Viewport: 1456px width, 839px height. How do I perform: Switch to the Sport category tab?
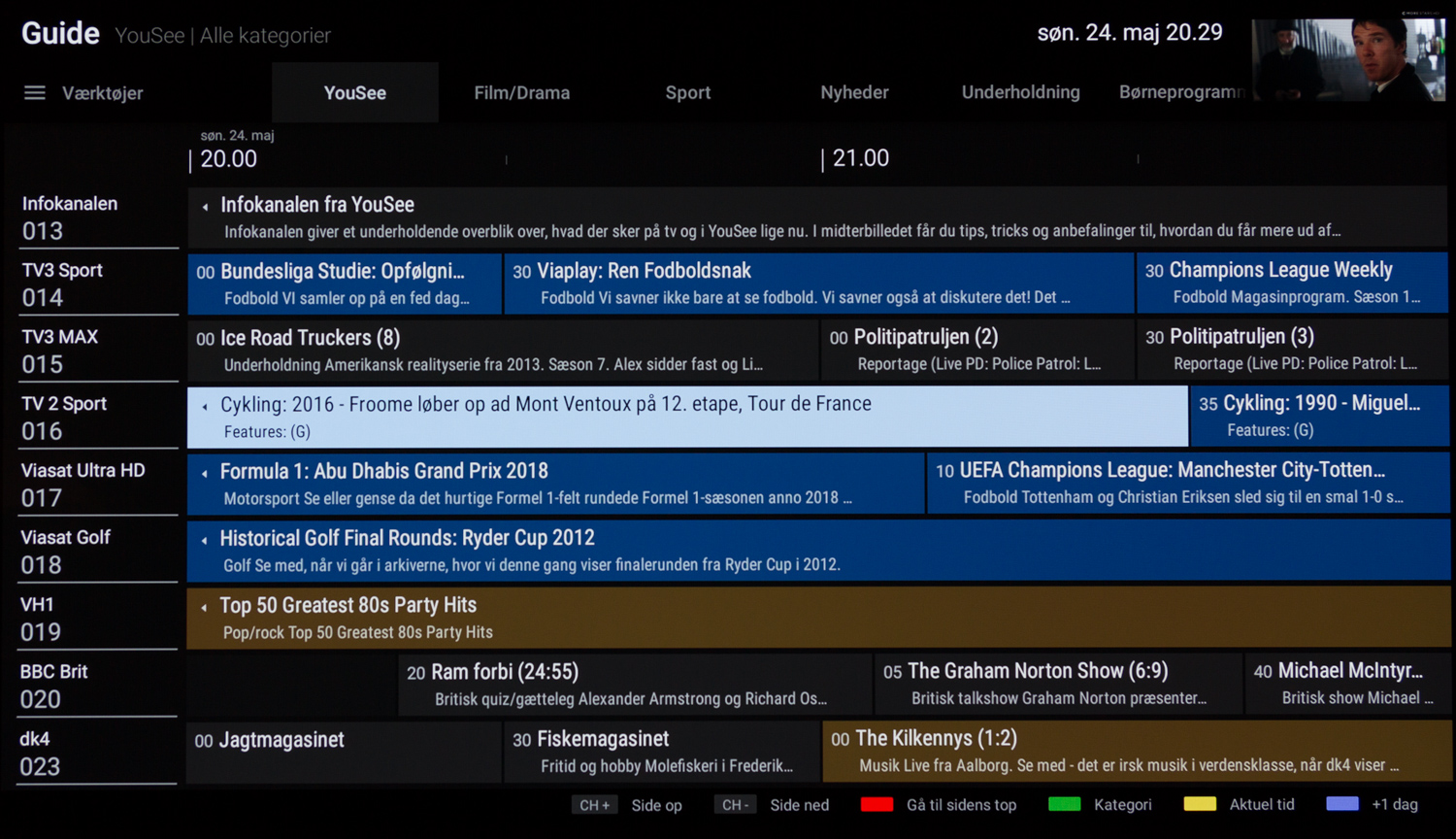tap(688, 92)
